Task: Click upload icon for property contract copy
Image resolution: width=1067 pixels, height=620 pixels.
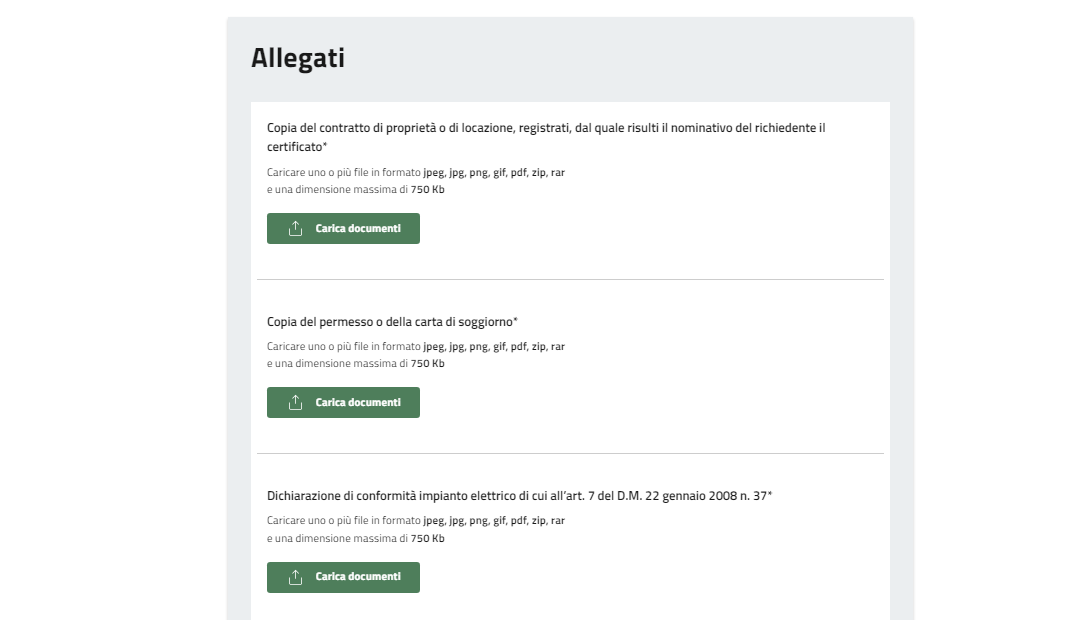Action: [295, 229]
